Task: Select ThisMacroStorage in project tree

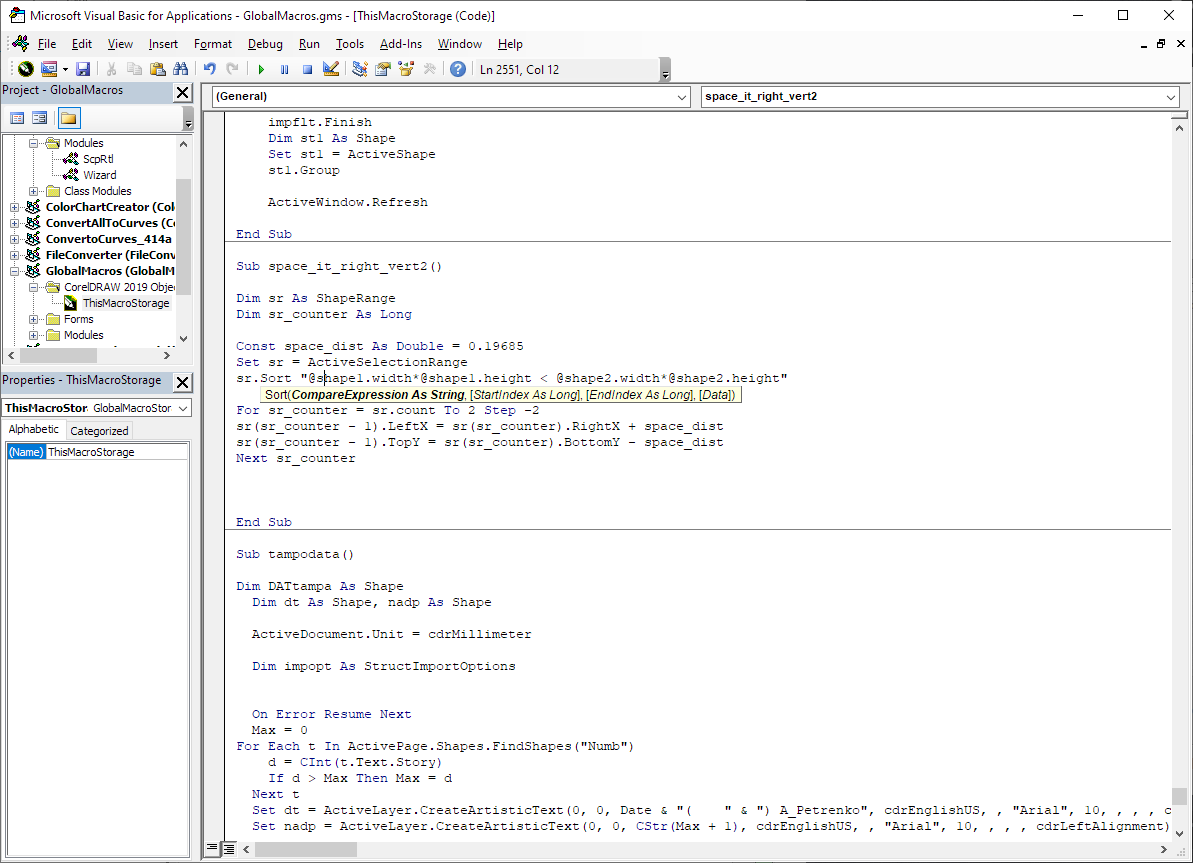Action: point(126,303)
